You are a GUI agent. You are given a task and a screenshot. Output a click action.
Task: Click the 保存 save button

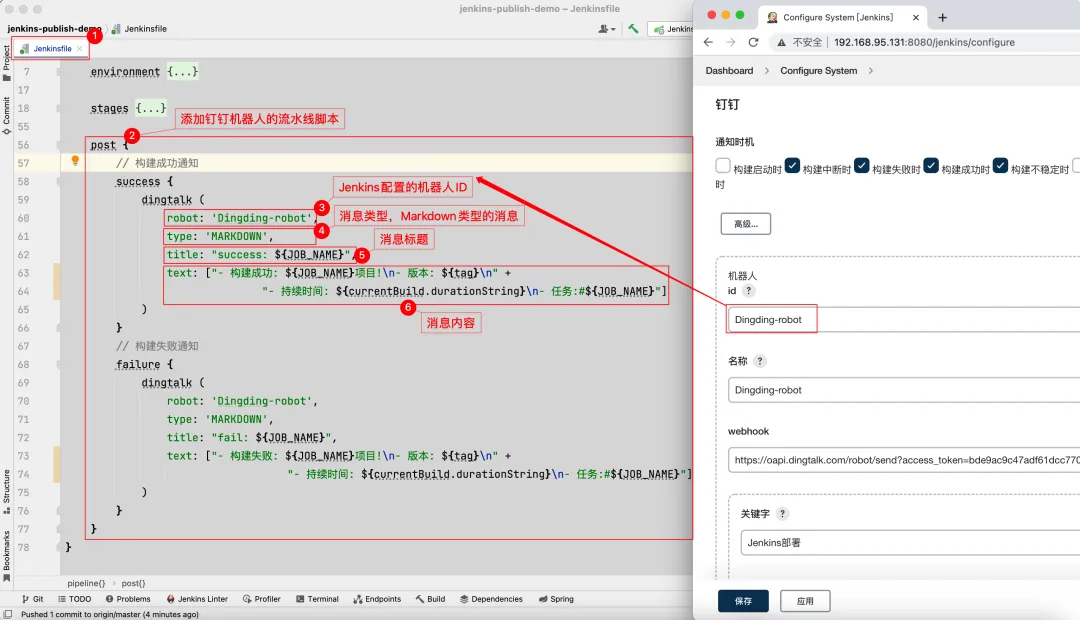(742, 601)
